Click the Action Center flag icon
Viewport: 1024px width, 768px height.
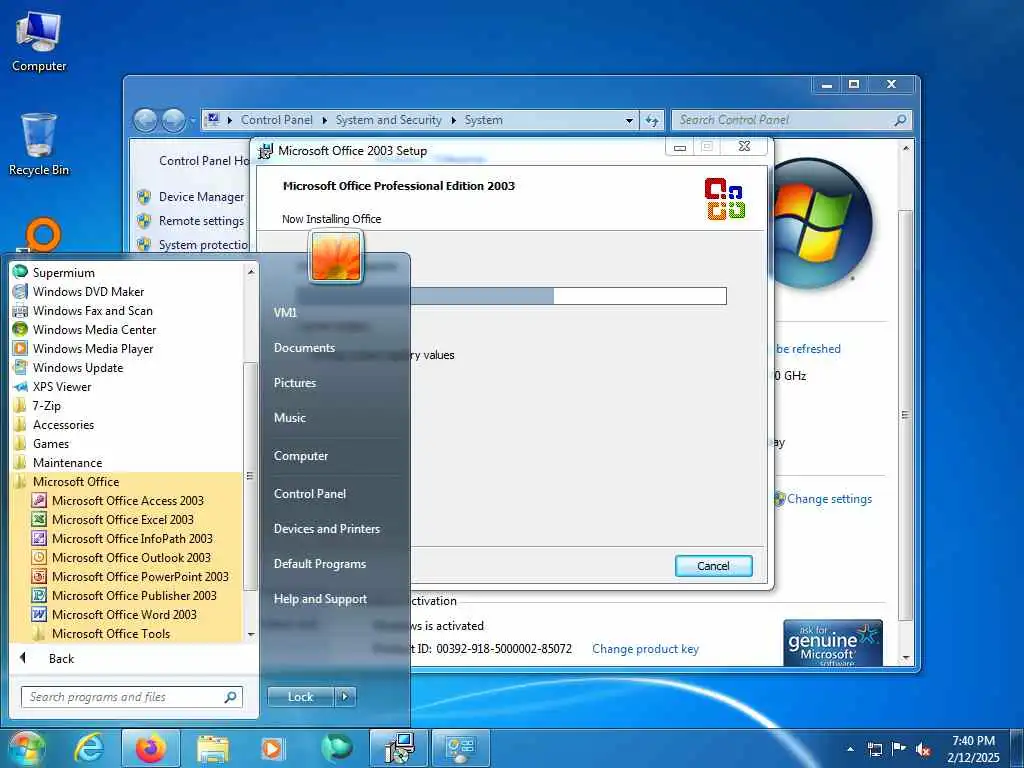899,749
